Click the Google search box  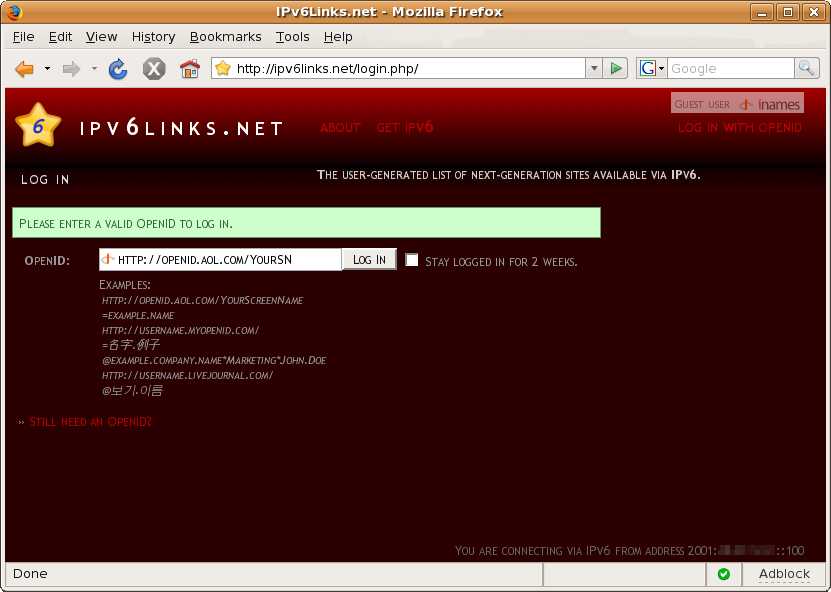coord(730,68)
